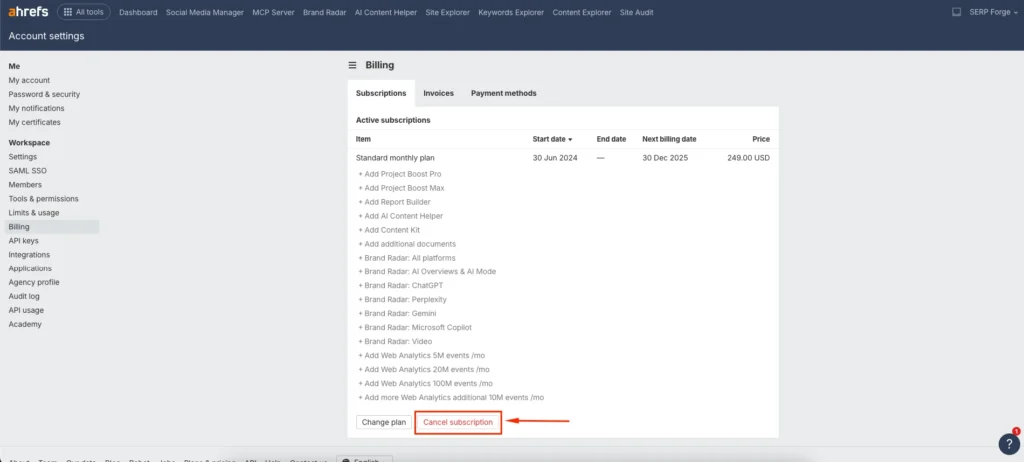Open Members in sidebar
The width and height of the screenshot is (1024, 462).
click(25, 185)
